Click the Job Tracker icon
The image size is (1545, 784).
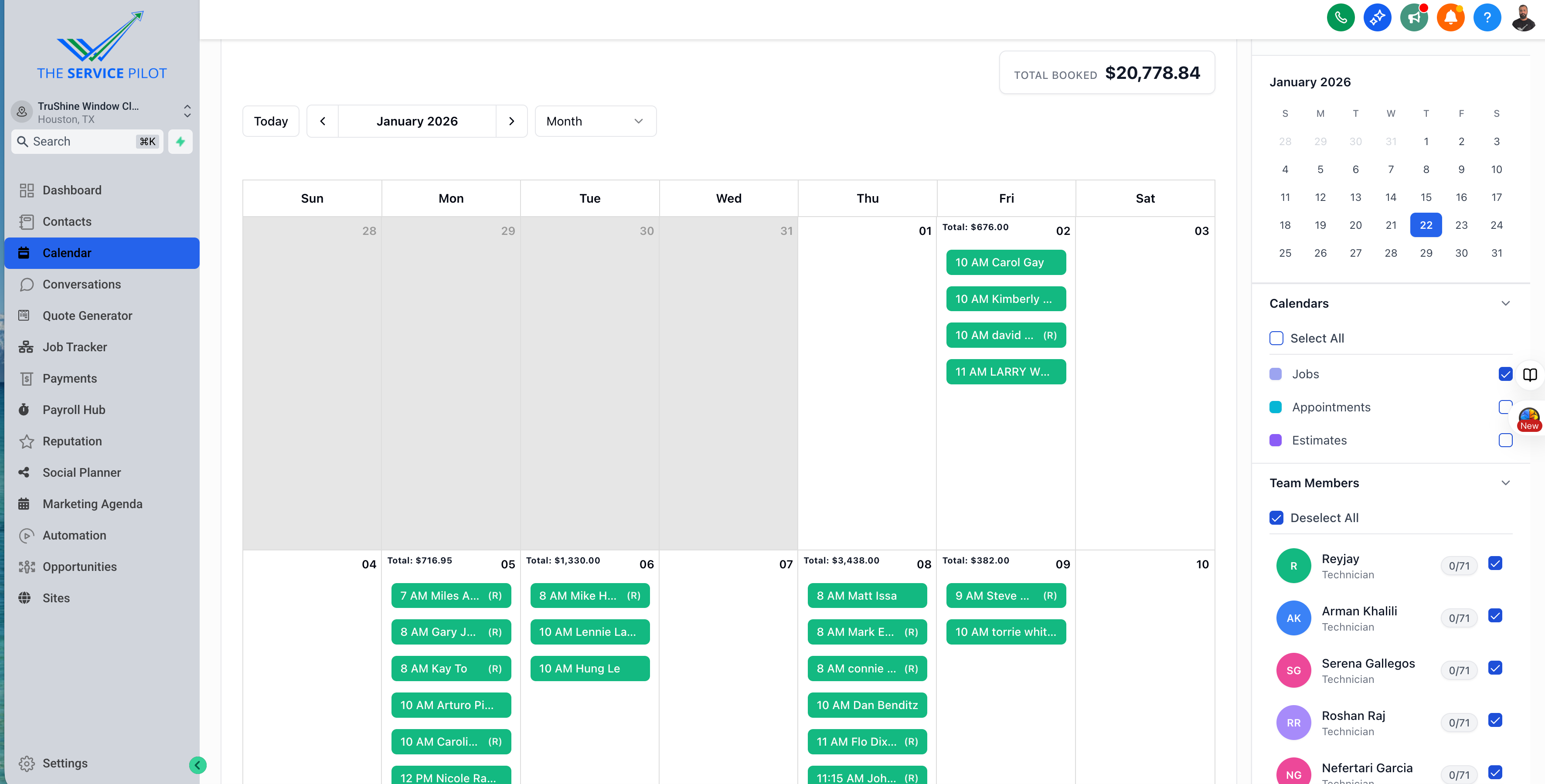[26, 347]
